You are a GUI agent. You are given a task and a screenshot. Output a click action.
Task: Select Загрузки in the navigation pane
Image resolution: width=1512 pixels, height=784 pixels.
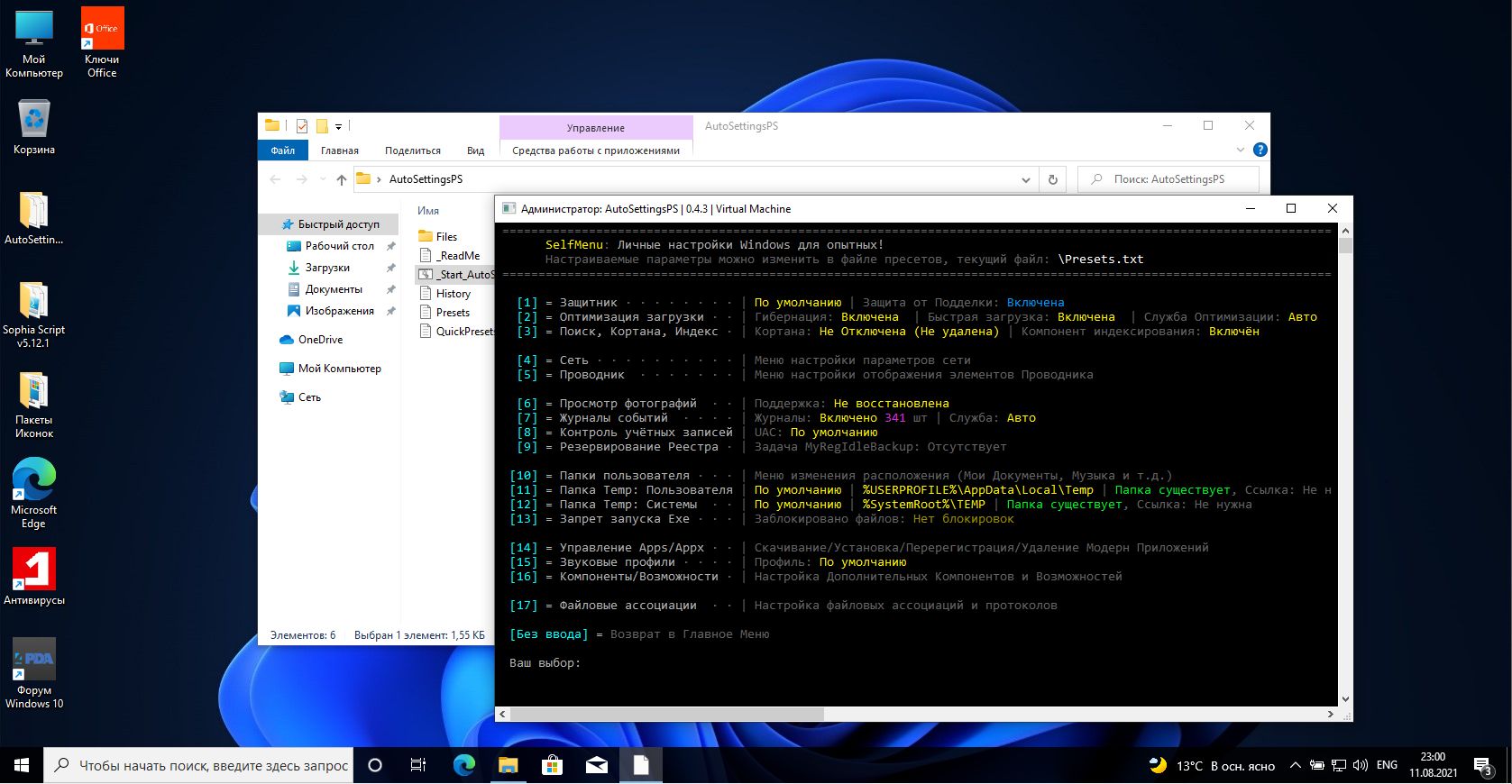327,268
